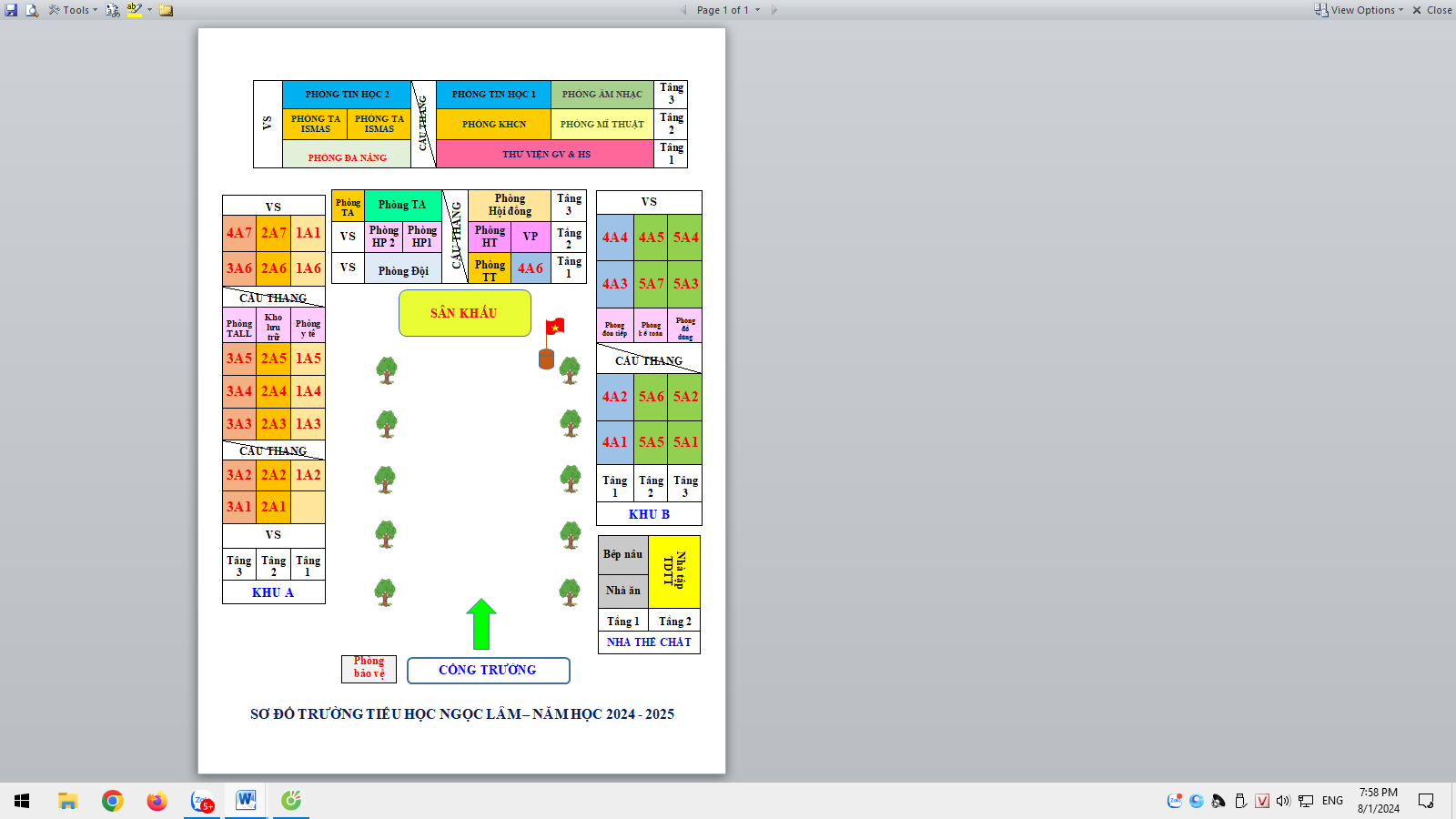This screenshot has width=1456, height=819.
Task: Toggle the ENG input language indicator
Action: [x=1332, y=801]
